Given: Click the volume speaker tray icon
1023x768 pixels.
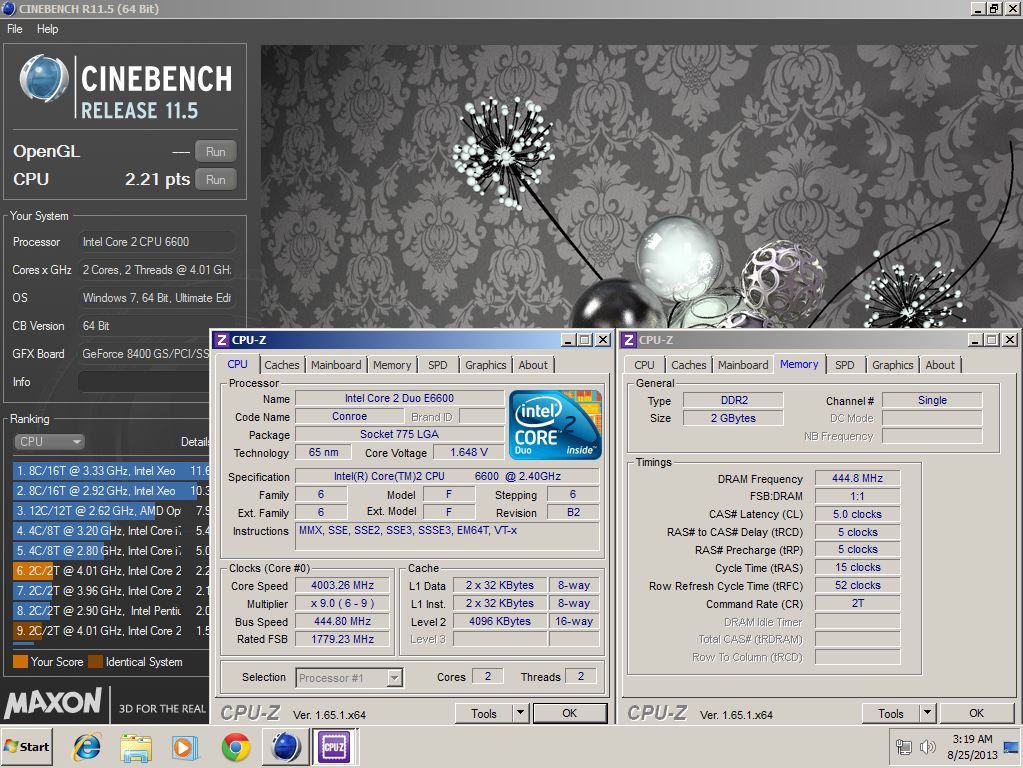Looking at the screenshot, I should [x=927, y=746].
